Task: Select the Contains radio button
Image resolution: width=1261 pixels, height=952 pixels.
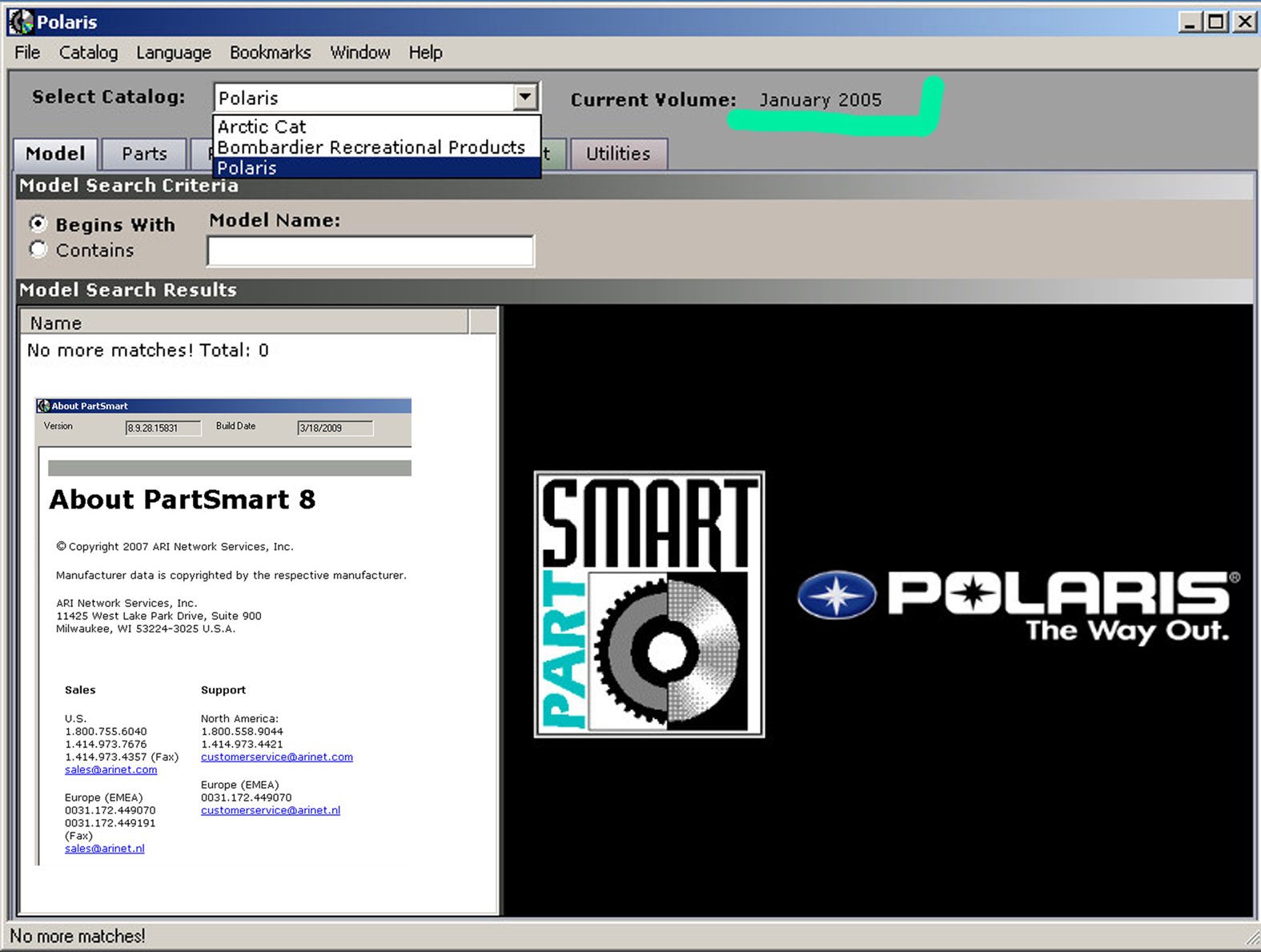Action: 38,250
